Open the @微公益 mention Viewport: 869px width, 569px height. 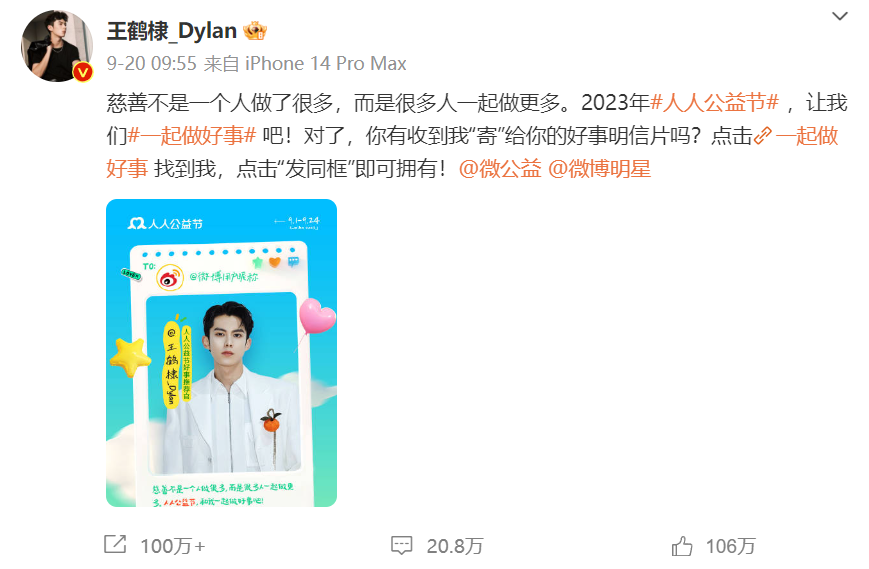tap(500, 169)
